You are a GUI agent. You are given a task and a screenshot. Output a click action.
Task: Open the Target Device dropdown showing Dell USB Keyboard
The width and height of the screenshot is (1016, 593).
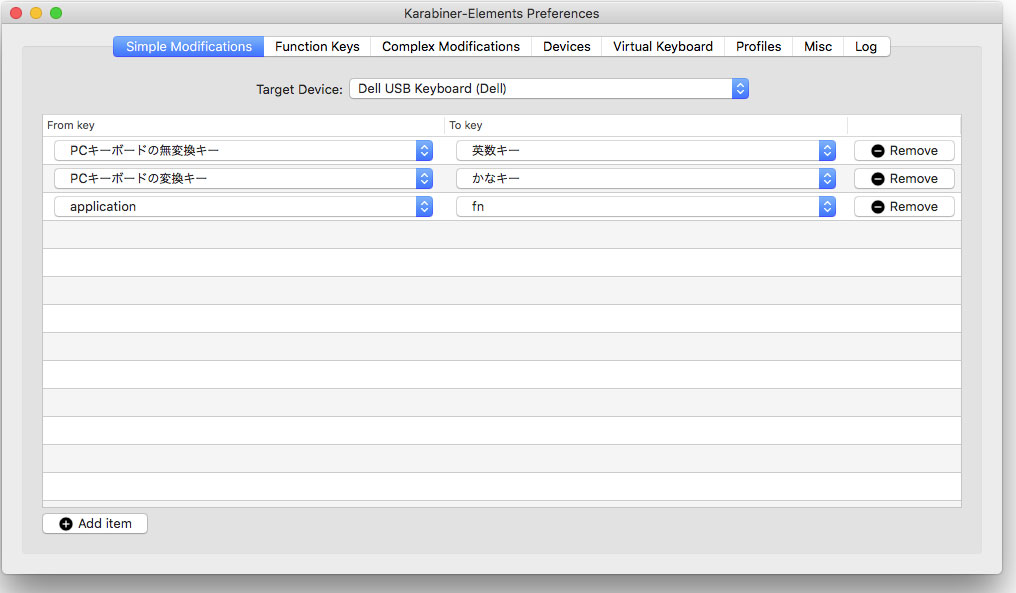(549, 89)
